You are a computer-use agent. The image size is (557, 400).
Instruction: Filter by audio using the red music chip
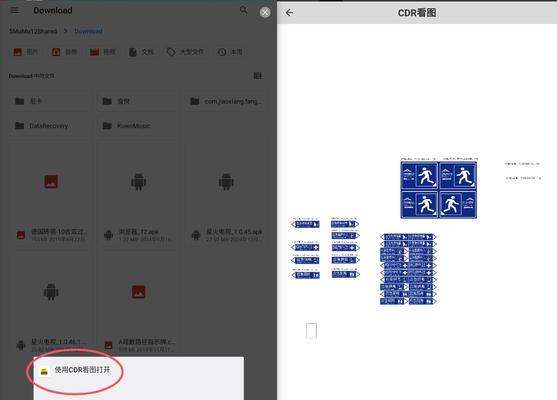pos(64,52)
